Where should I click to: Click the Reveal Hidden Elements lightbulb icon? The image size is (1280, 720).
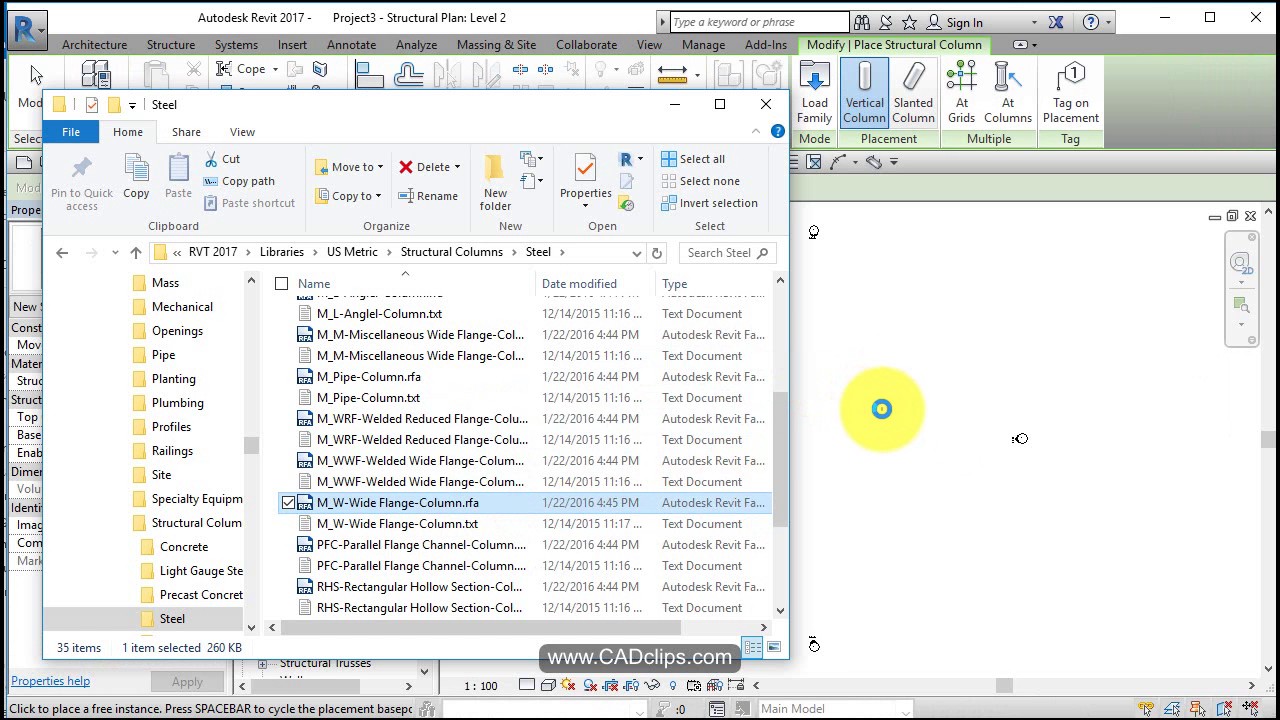point(672,686)
